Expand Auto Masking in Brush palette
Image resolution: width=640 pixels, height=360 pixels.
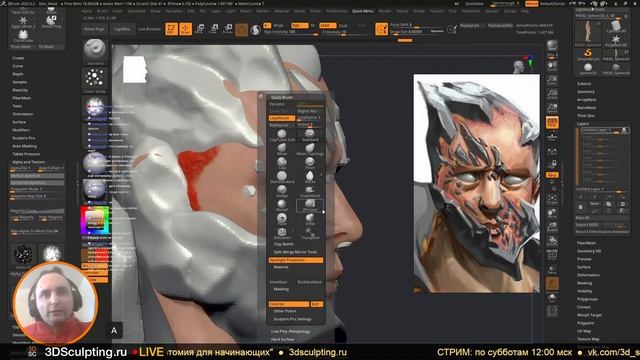click(24, 146)
